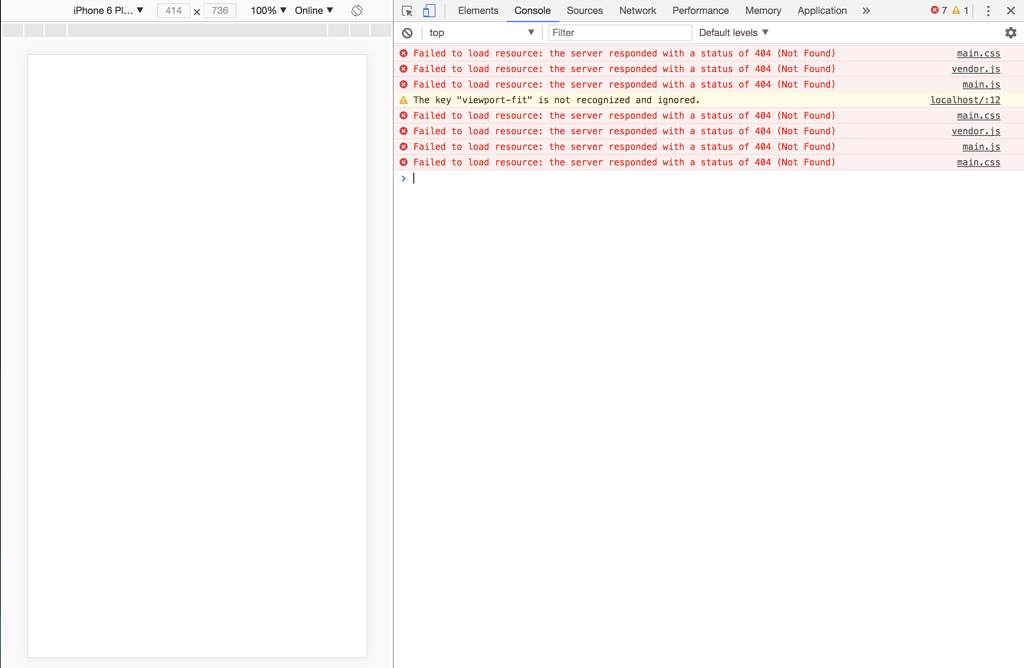Viewport: 1024px width, 668px height.
Task: Click the red error count badge
Action: [x=938, y=10]
